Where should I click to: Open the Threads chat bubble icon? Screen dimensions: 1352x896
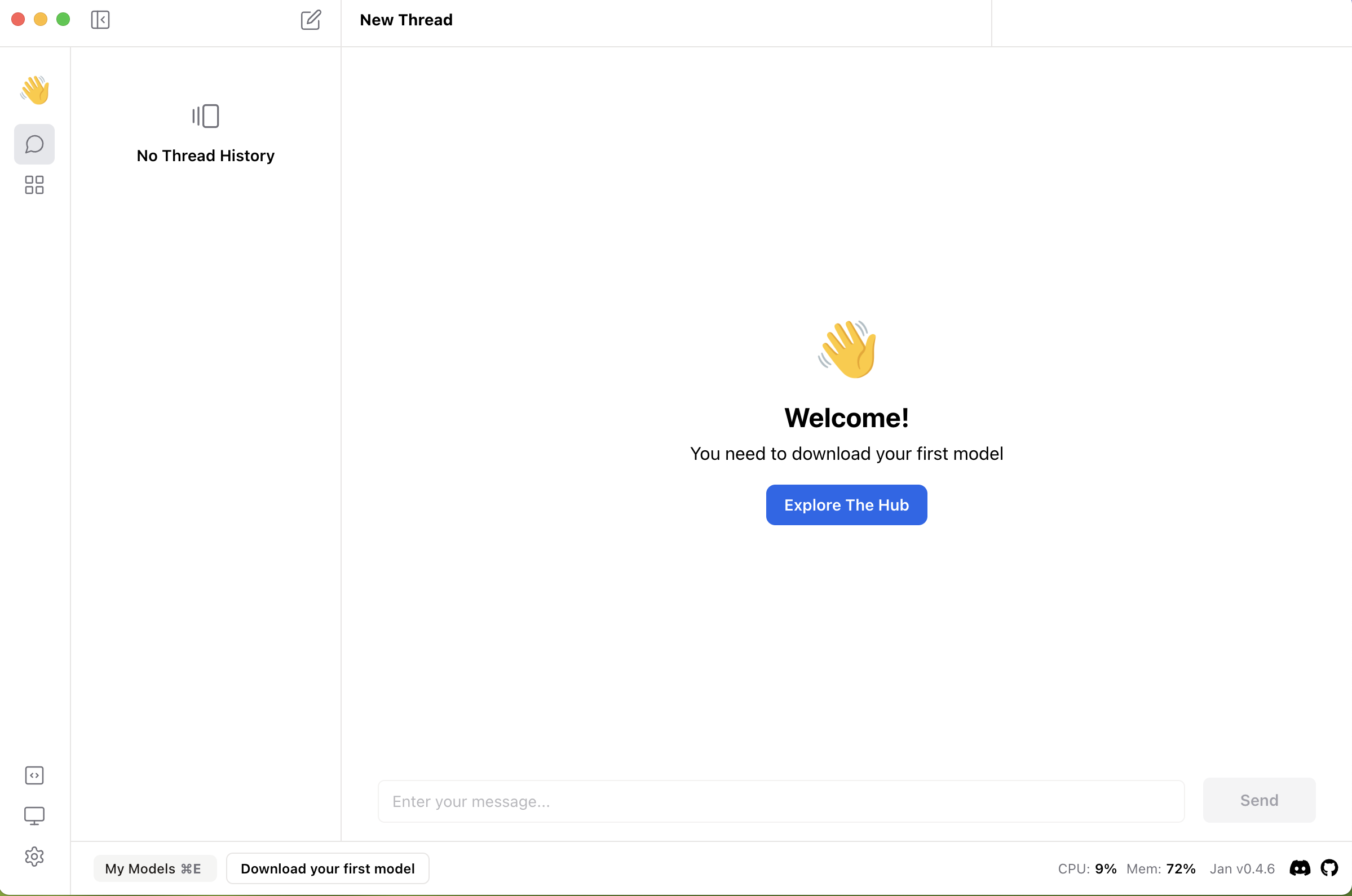tap(34, 144)
